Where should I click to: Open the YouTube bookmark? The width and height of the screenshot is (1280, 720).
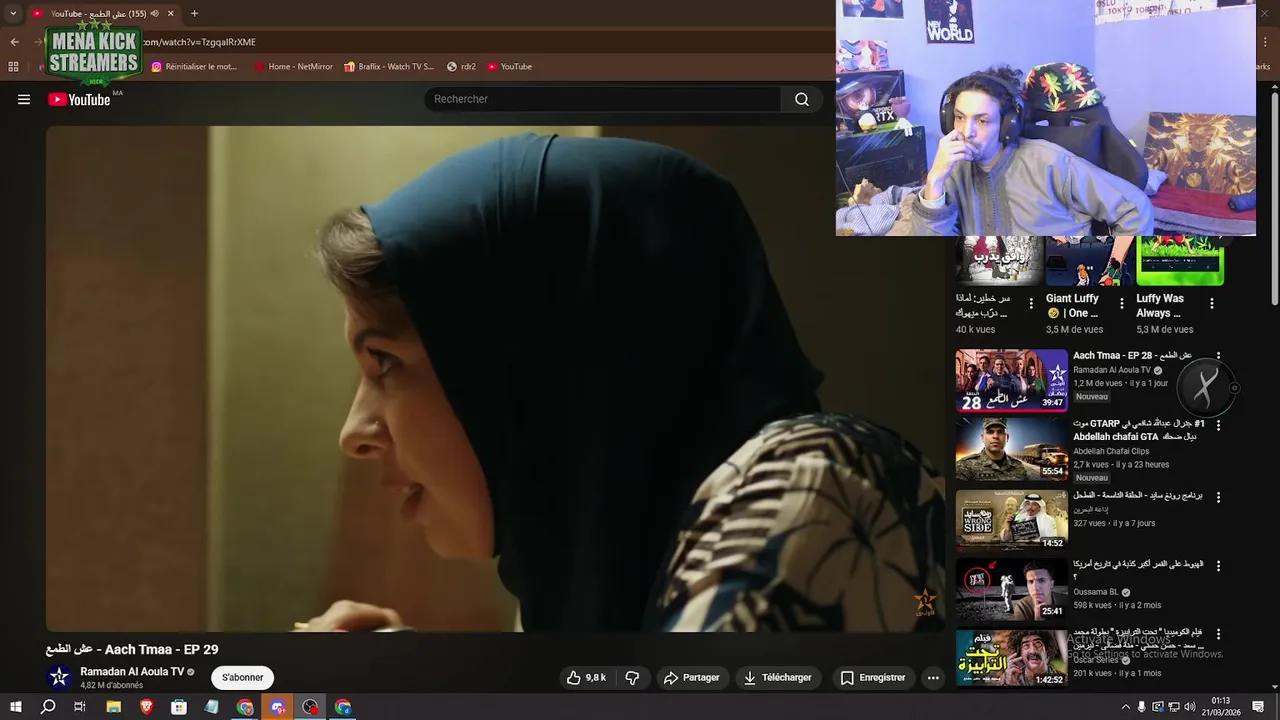click(510, 67)
